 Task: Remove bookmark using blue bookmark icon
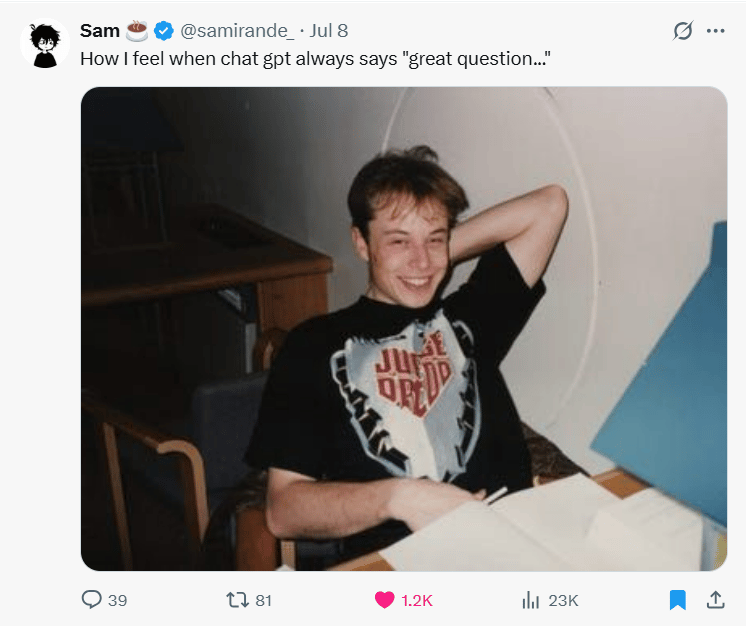pos(677,600)
